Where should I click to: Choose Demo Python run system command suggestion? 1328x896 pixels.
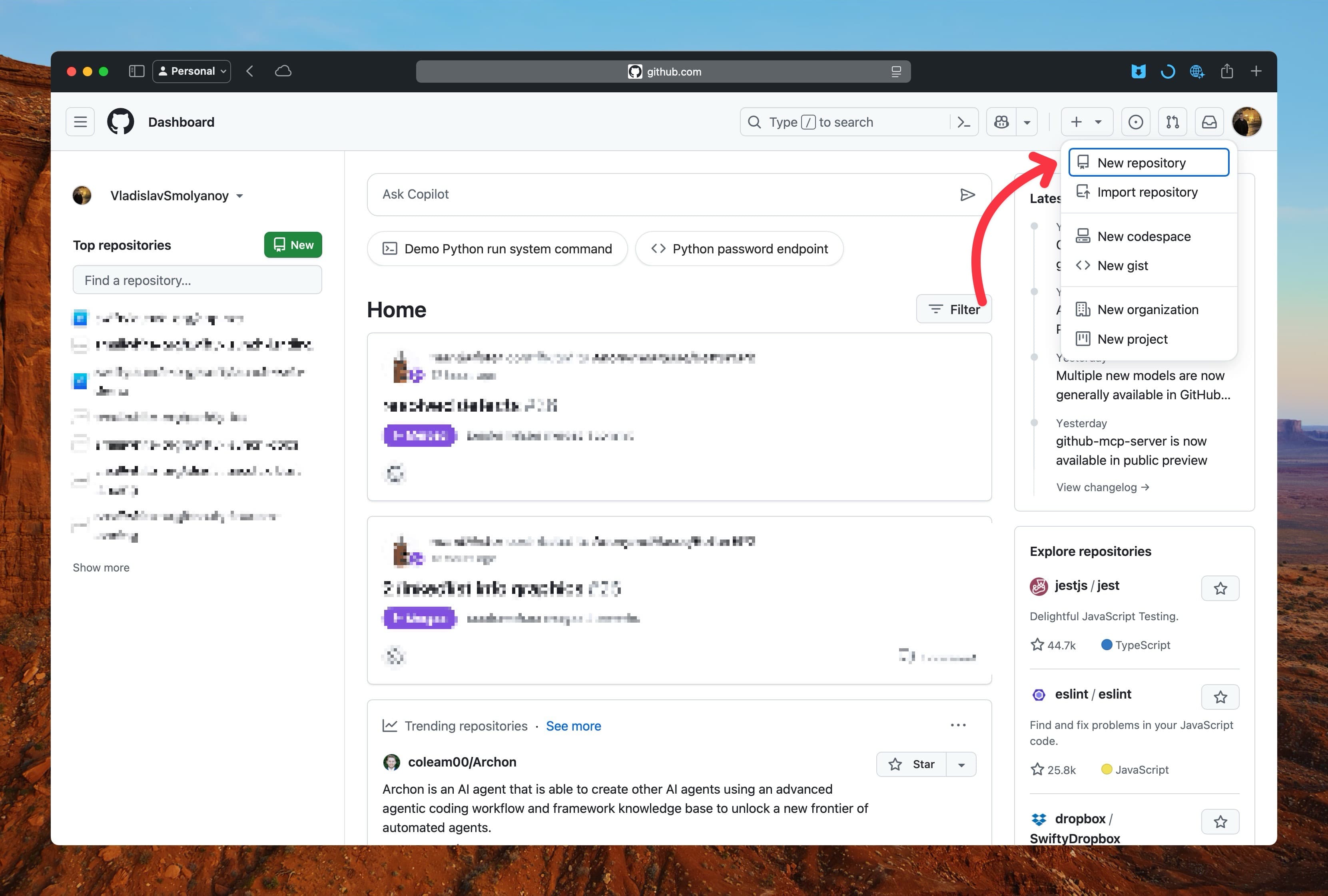pyautogui.click(x=497, y=249)
